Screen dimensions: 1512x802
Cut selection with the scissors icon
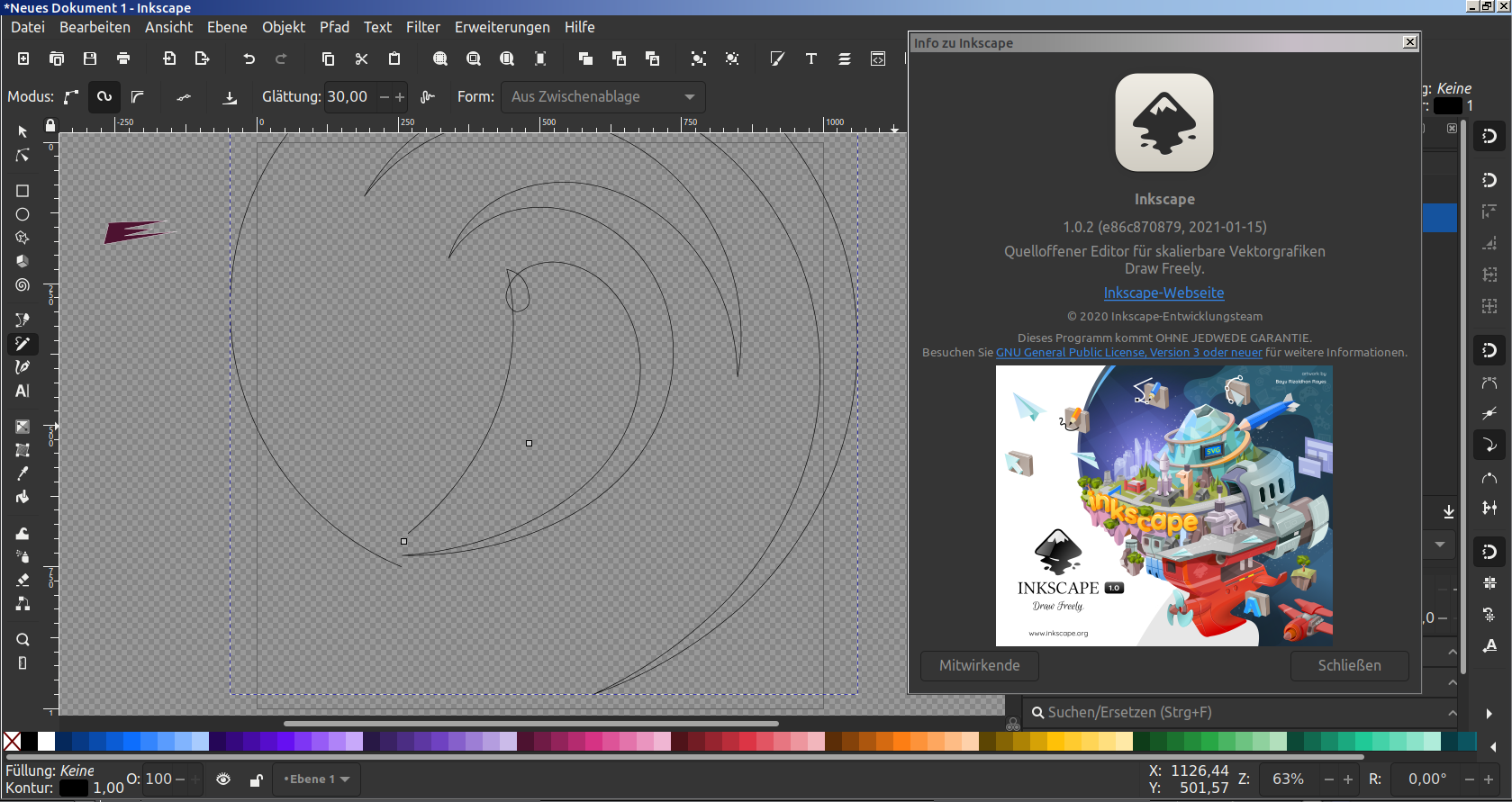pyautogui.click(x=361, y=59)
